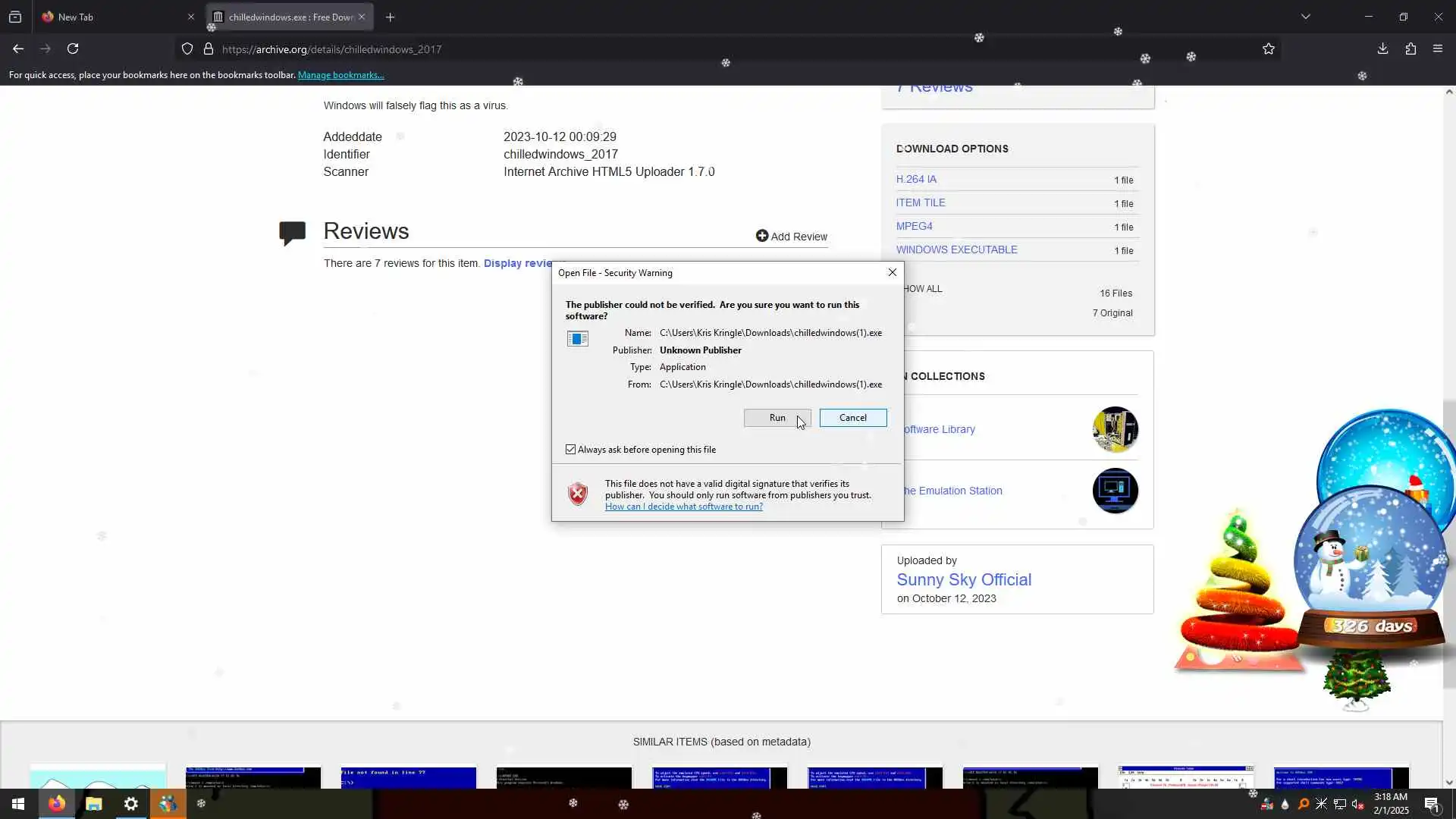Screen dimensions: 1456x819
Task: Click the reload page icon
Action: pos(73,49)
